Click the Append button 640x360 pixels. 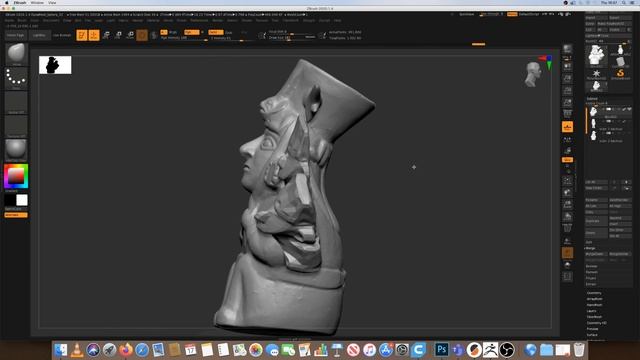(620, 218)
